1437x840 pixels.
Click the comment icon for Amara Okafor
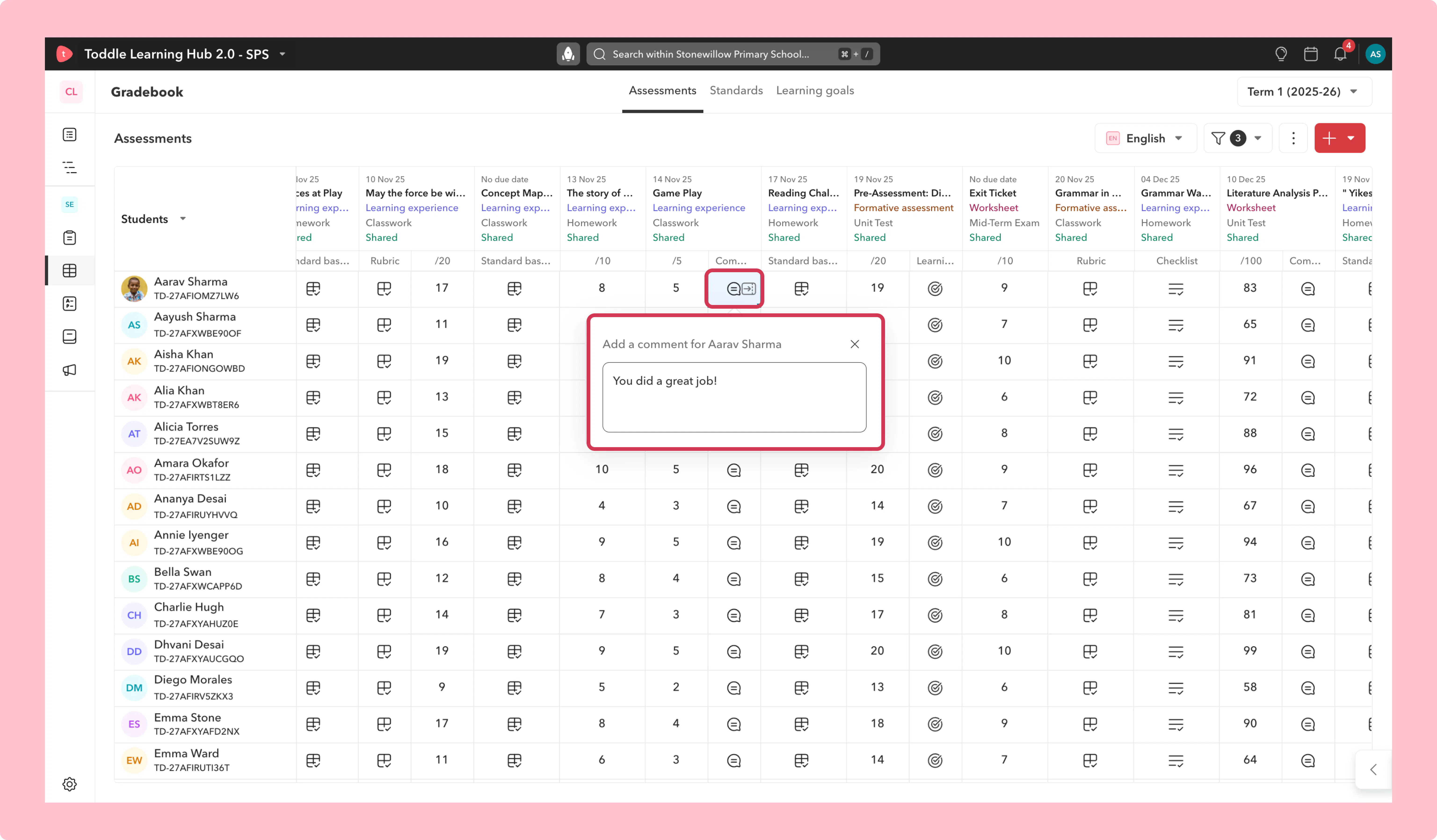[x=734, y=470]
